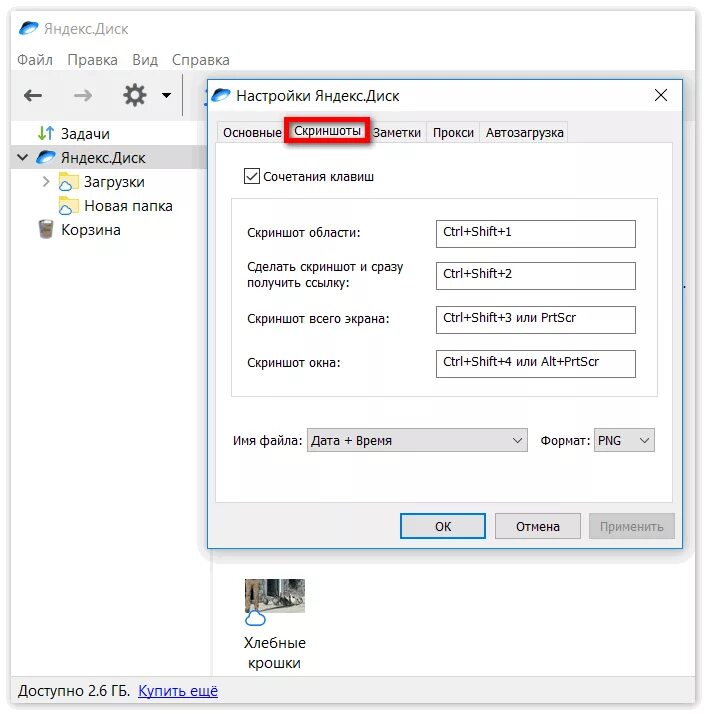Select the Скриншоты tab
This screenshot has height=714, width=706.
[x=327, y=131]
